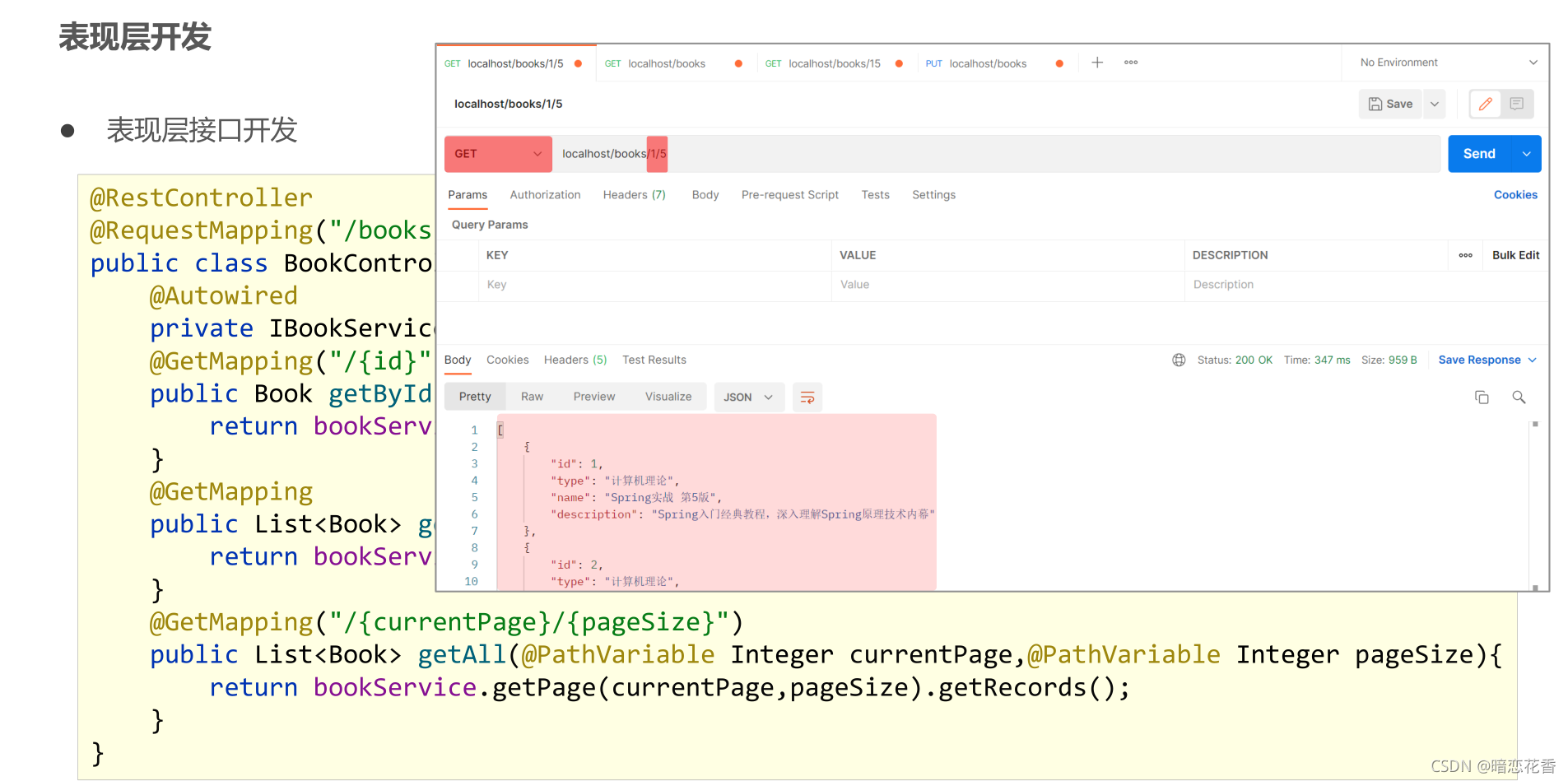Click the "id": 1 line in response
The image size is (1568, 781).
coord(577,464)
